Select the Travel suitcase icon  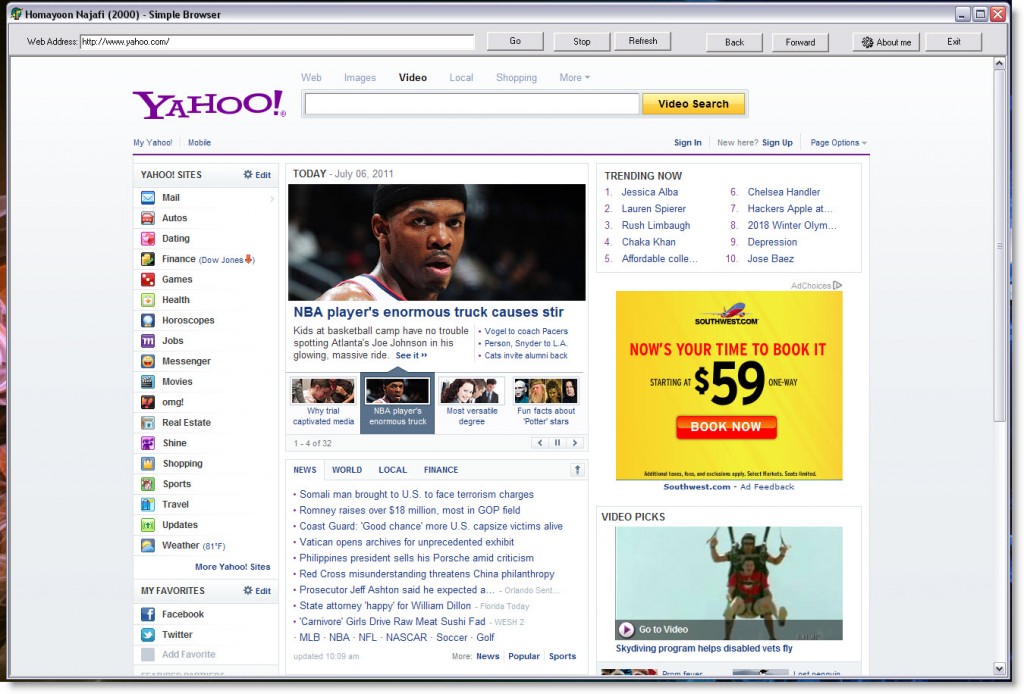(x=148, y=505)
